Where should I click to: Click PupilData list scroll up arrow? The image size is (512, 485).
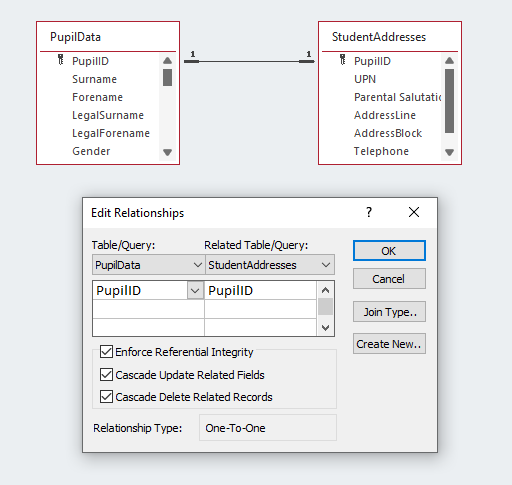coord(167,60)
